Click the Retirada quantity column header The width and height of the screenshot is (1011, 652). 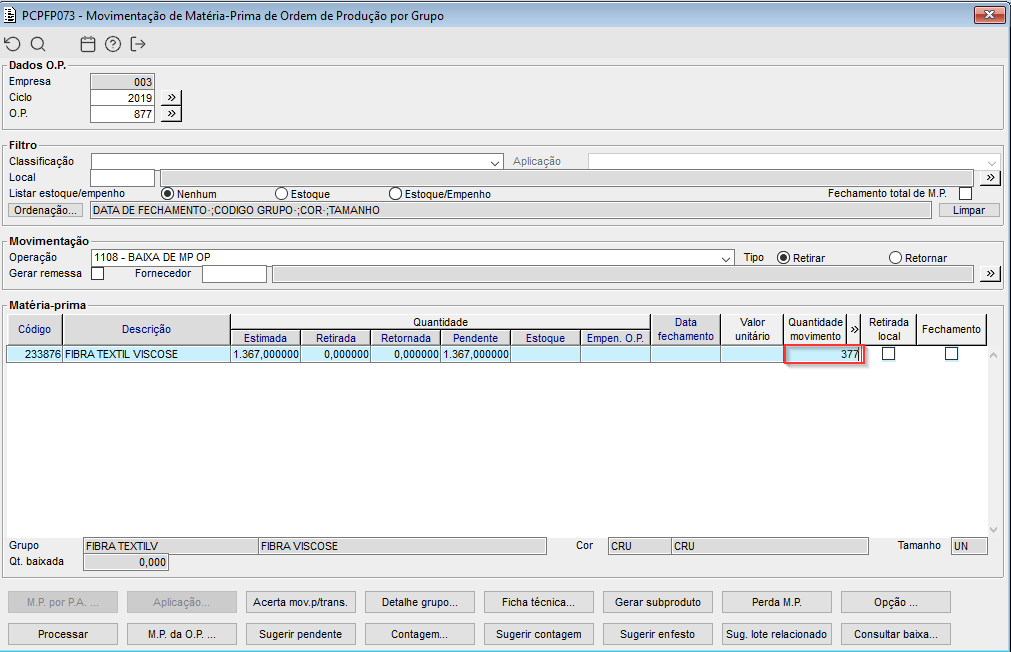pyautogui.click(x=336, y=337)
